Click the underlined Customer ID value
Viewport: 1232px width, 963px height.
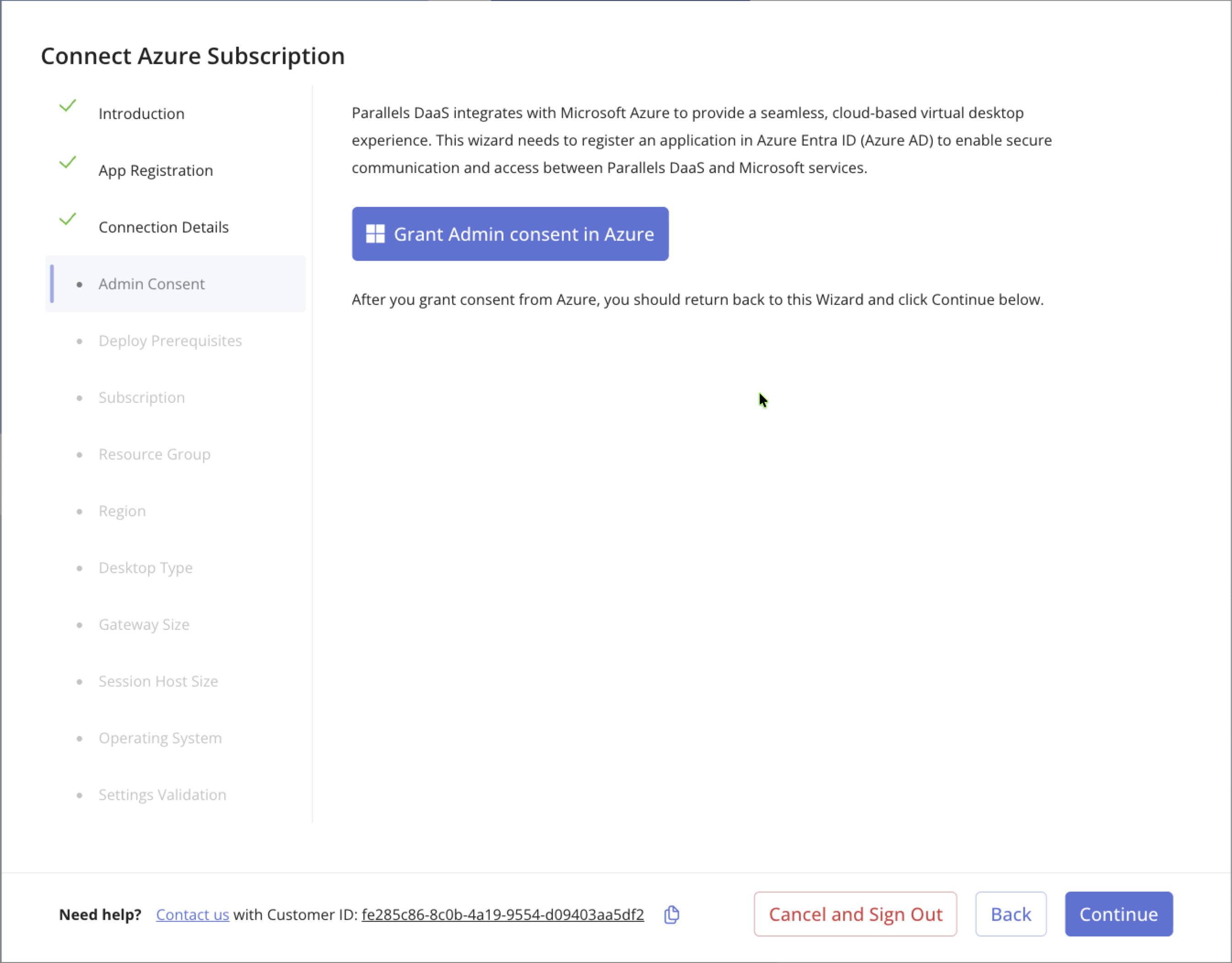pyautogui.click(x=503, y=914)
